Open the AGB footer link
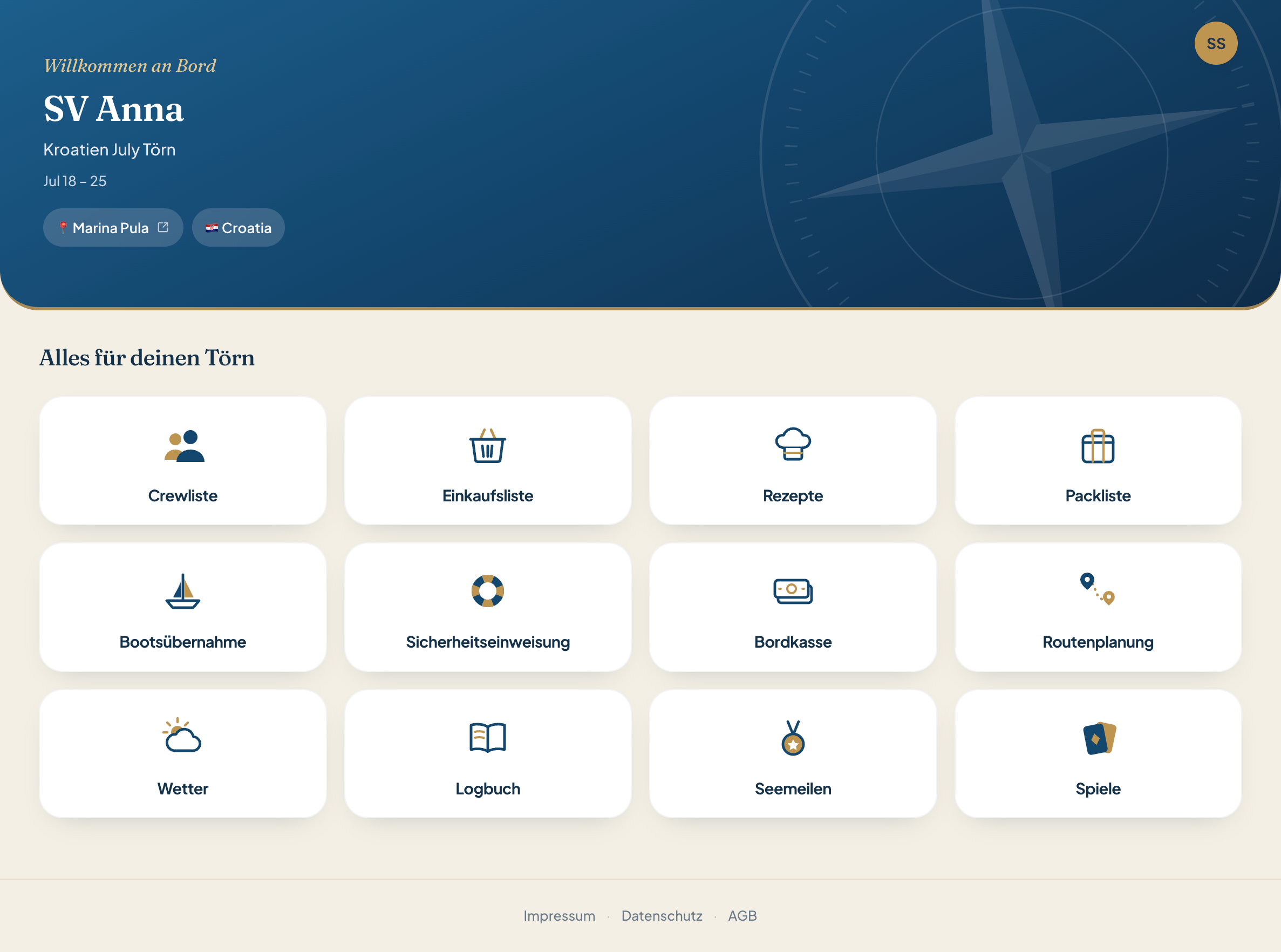This screenshot has height=952, width=1281. [x=742, y=916]
